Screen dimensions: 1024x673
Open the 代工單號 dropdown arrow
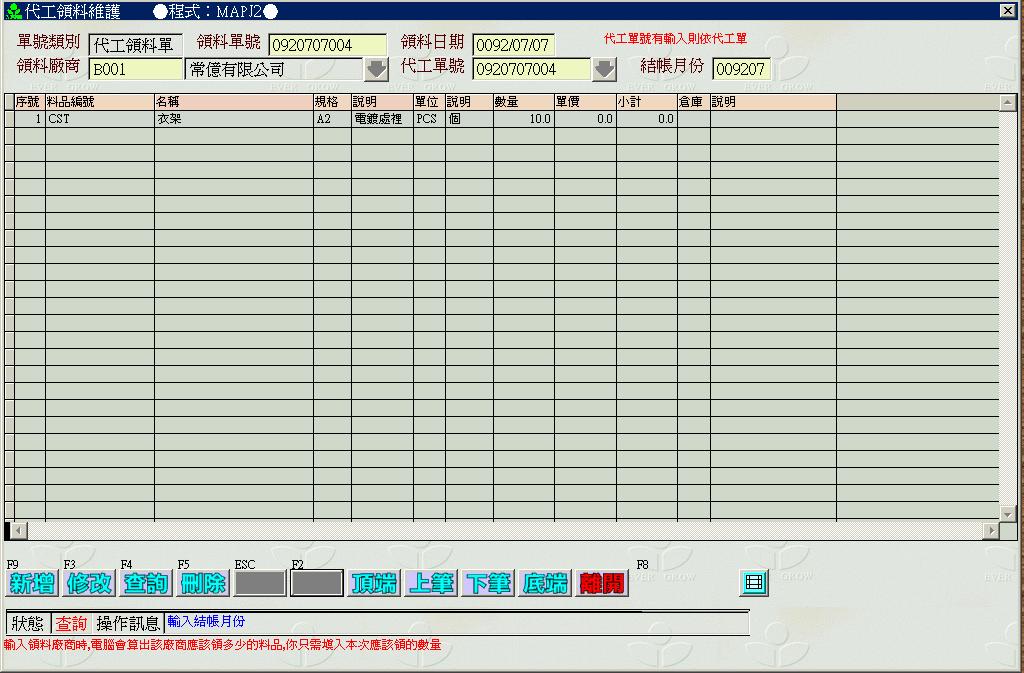click(x=604, y=69)
